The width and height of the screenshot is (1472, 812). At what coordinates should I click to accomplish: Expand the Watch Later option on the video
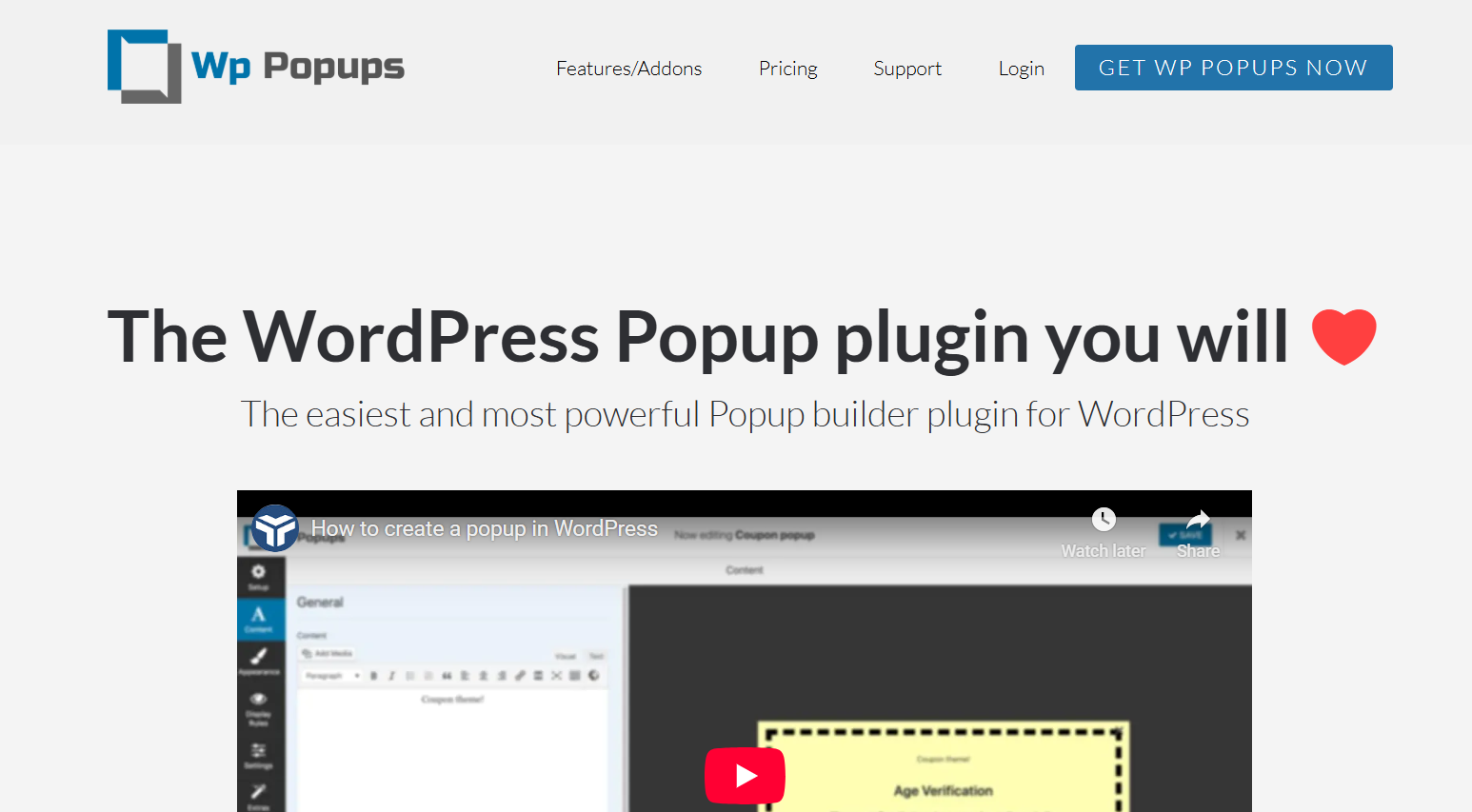coord(1103,520)
